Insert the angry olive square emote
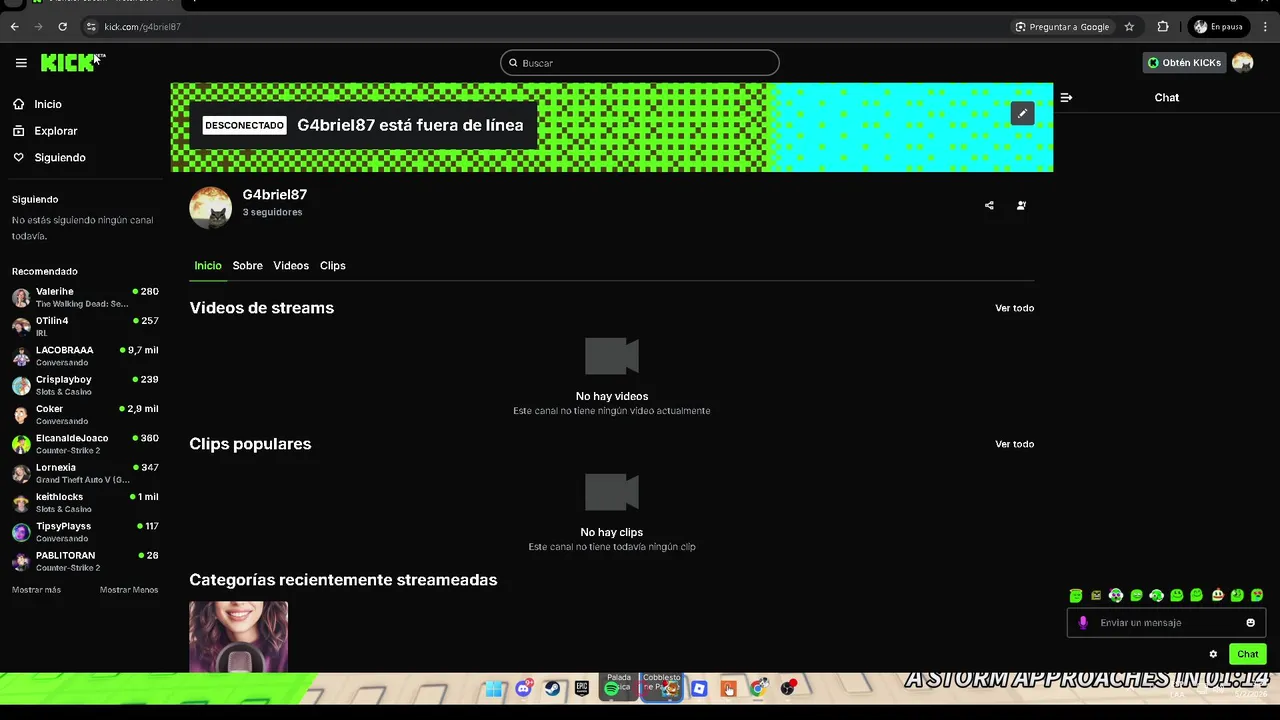 click(1096, 595)
